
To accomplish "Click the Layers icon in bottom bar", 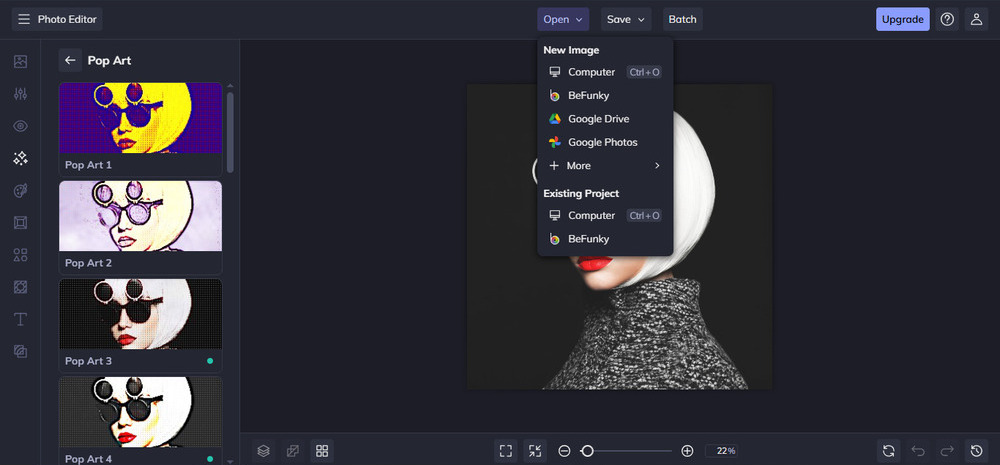I will click(x=263, y=451).
